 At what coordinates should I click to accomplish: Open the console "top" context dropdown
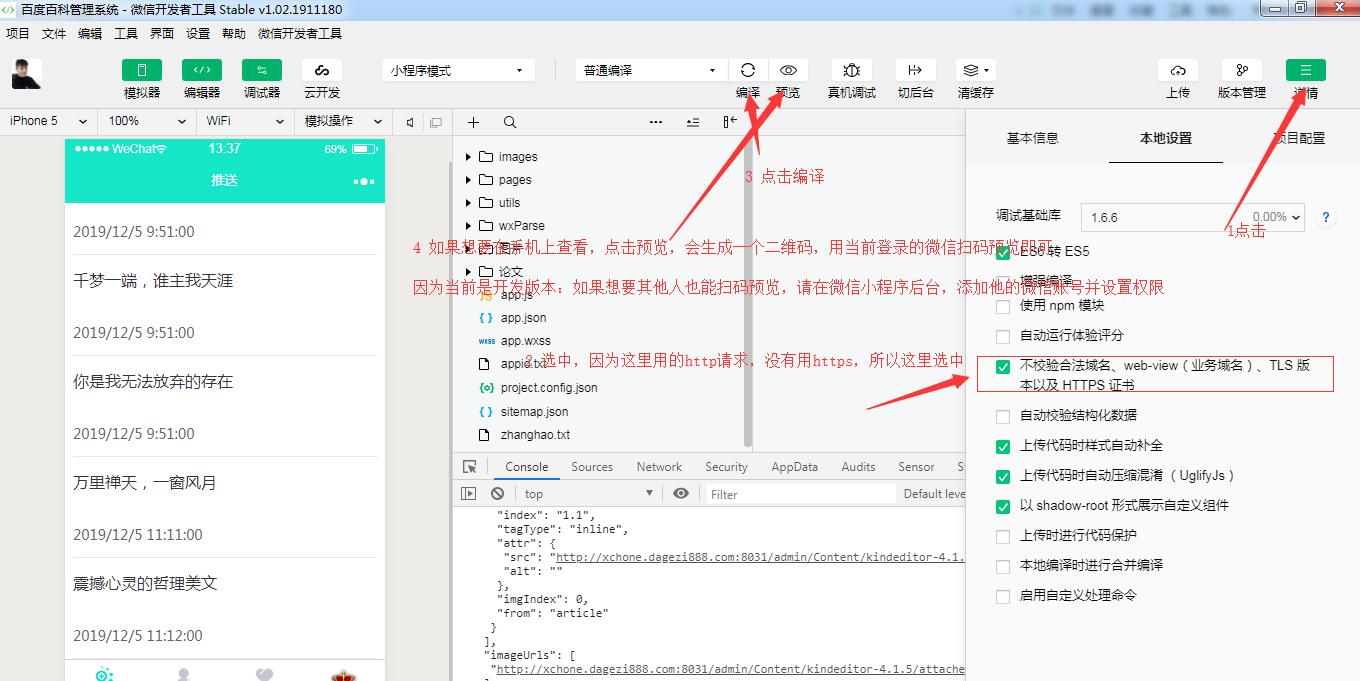588,494
